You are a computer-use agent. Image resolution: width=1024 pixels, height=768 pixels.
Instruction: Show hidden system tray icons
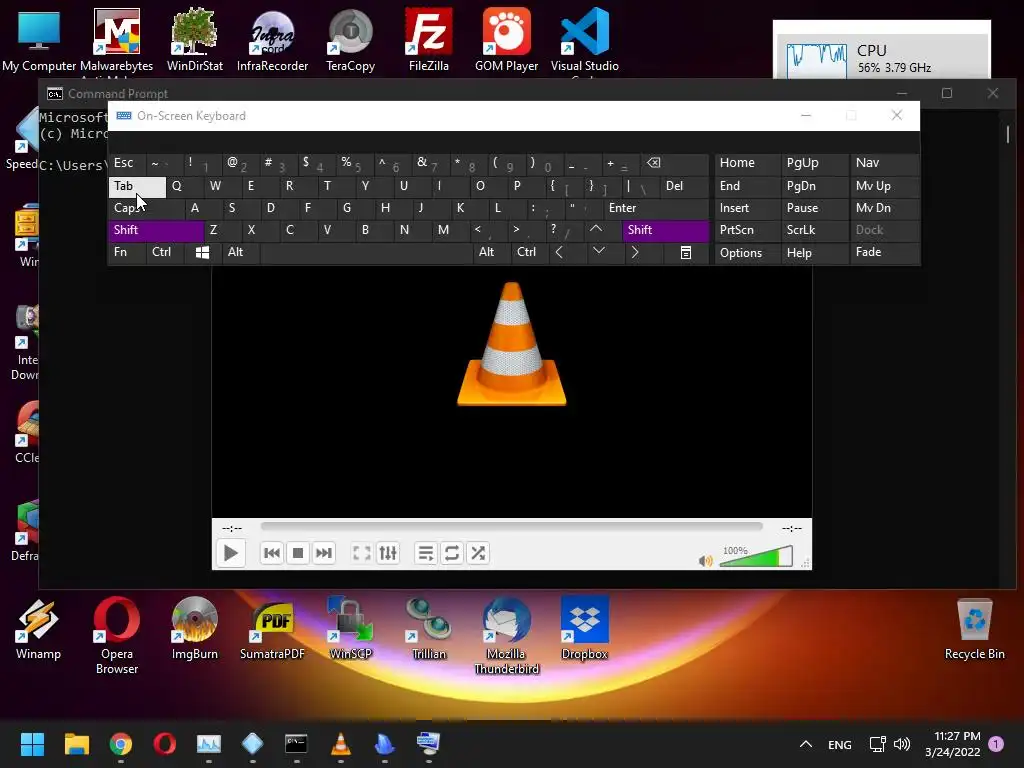pos(806,744)
